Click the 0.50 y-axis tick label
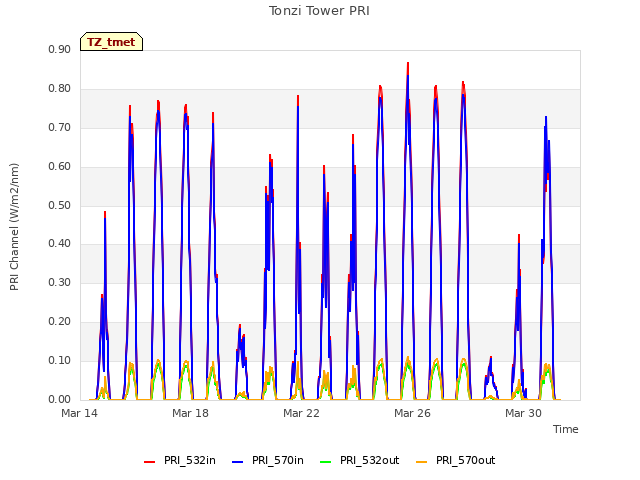This screenshot has height=480, width=640. point(60,205)
